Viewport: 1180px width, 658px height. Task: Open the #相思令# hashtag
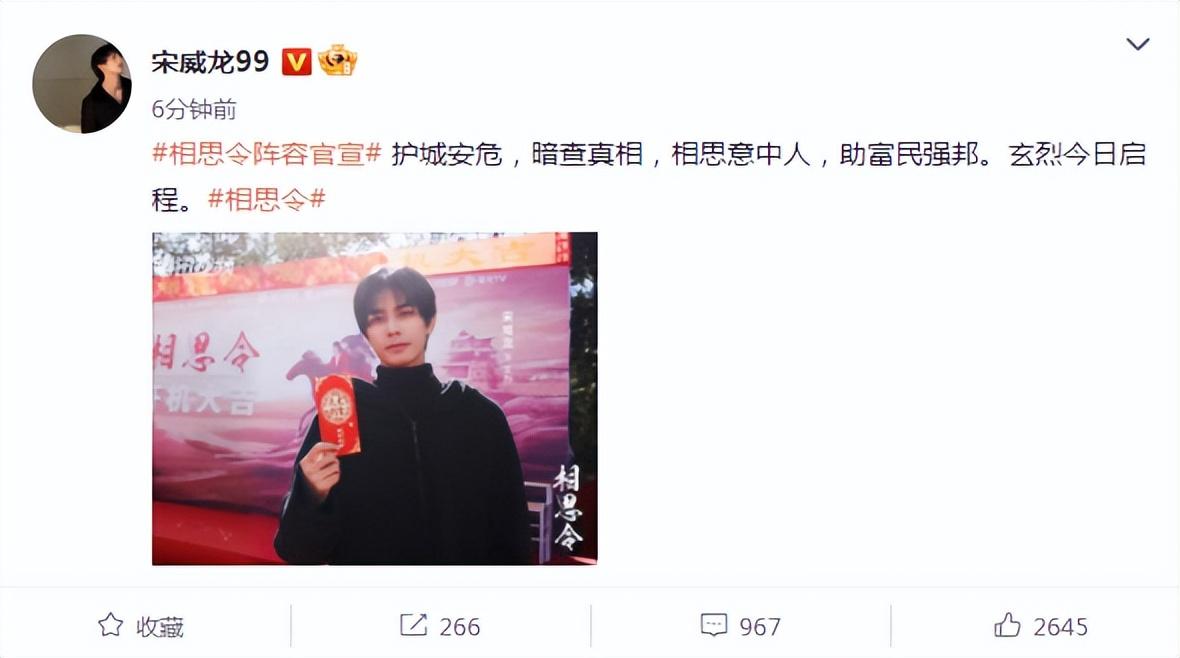(x=266, y=200)
